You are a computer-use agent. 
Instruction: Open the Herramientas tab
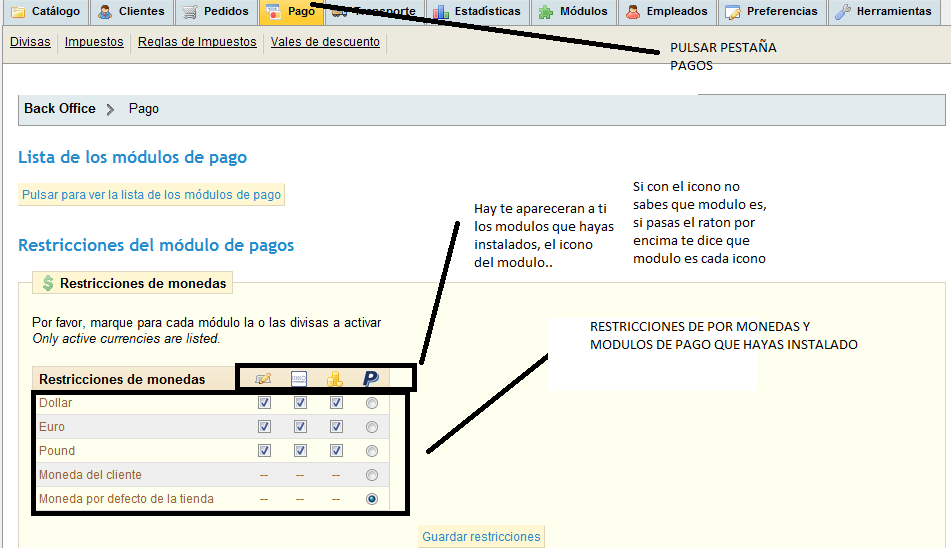pyautogui.click(x=884, y=11)
